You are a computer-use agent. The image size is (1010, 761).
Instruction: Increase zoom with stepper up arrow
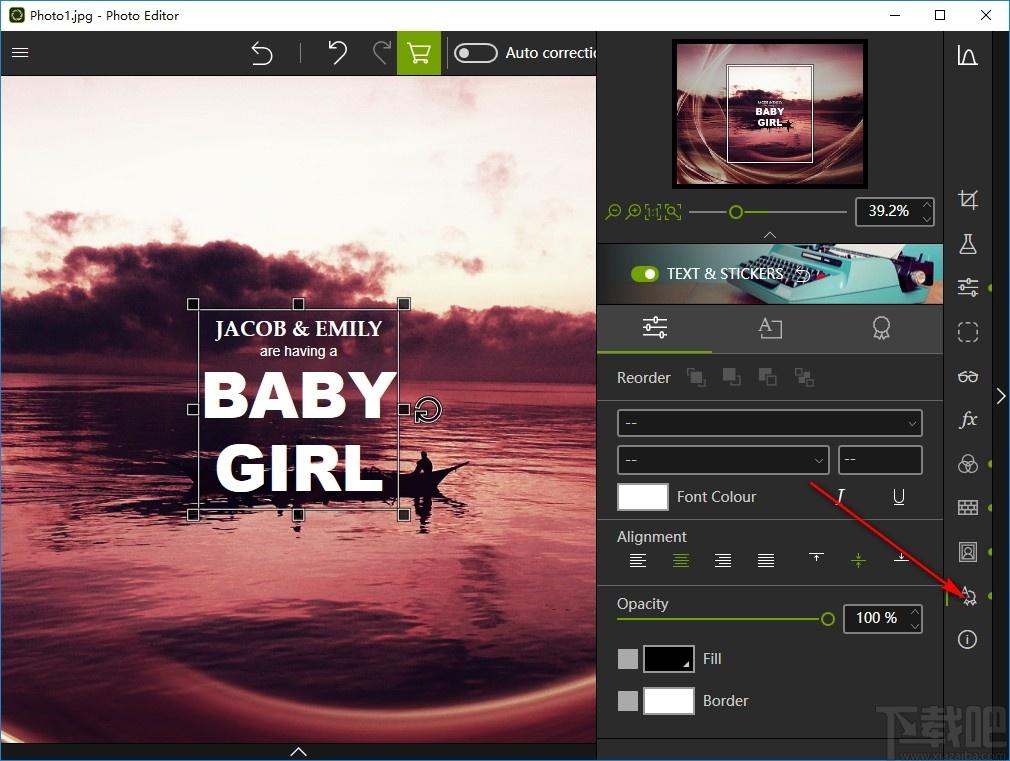pyautogui.click(x=927, y=205)
